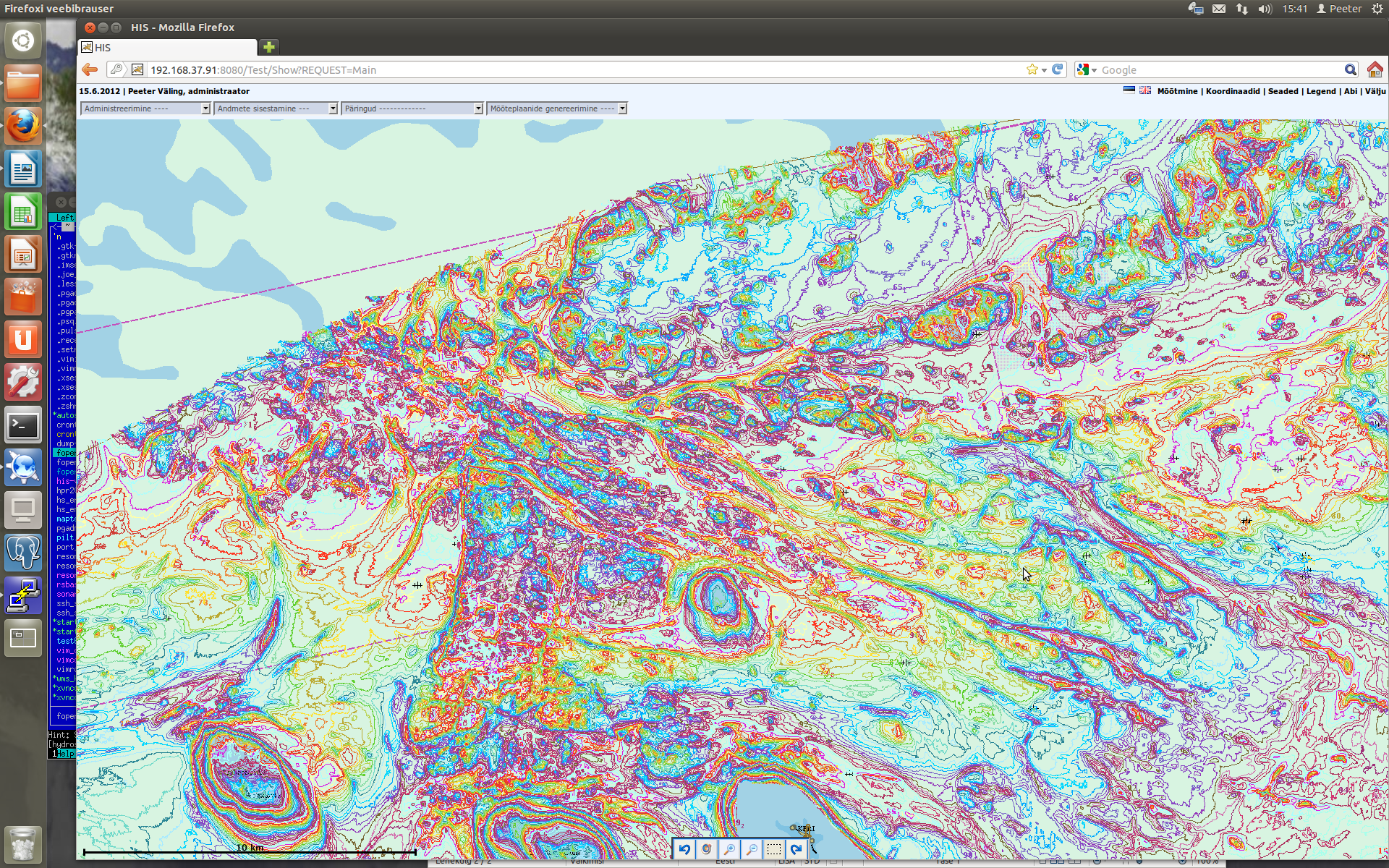
Task: Bookmark page with the star icon
Action: click(x=1032, y=69)
